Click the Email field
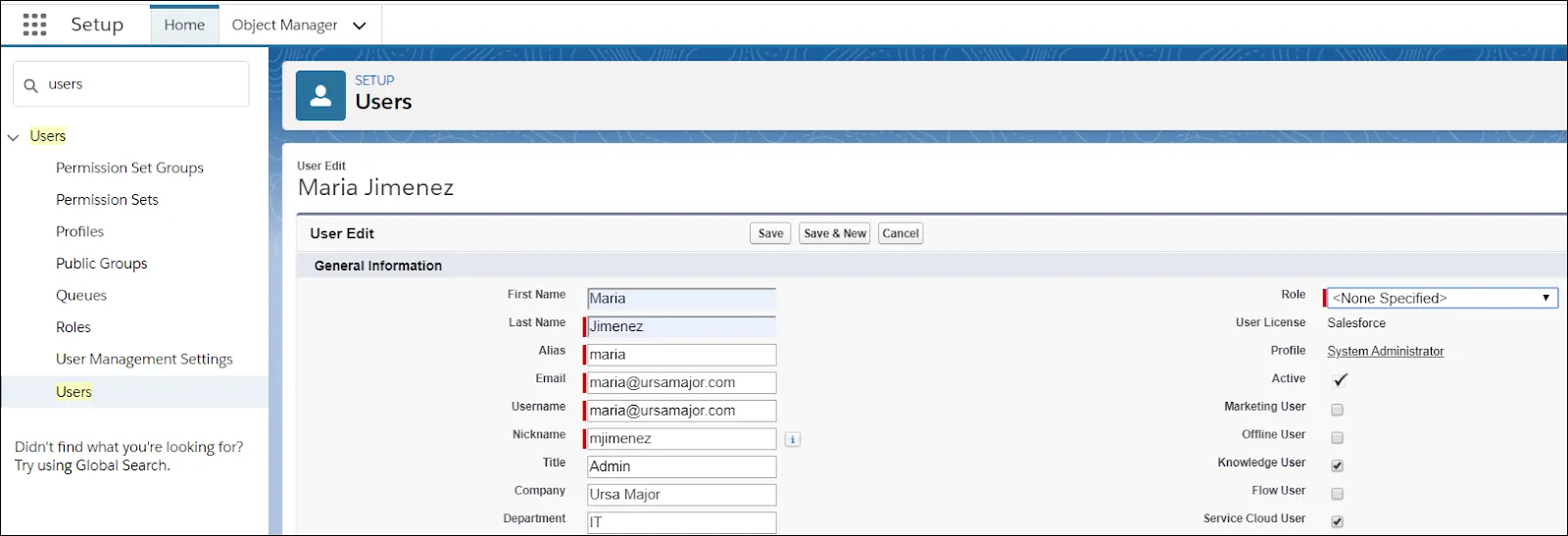 [682, 383]
